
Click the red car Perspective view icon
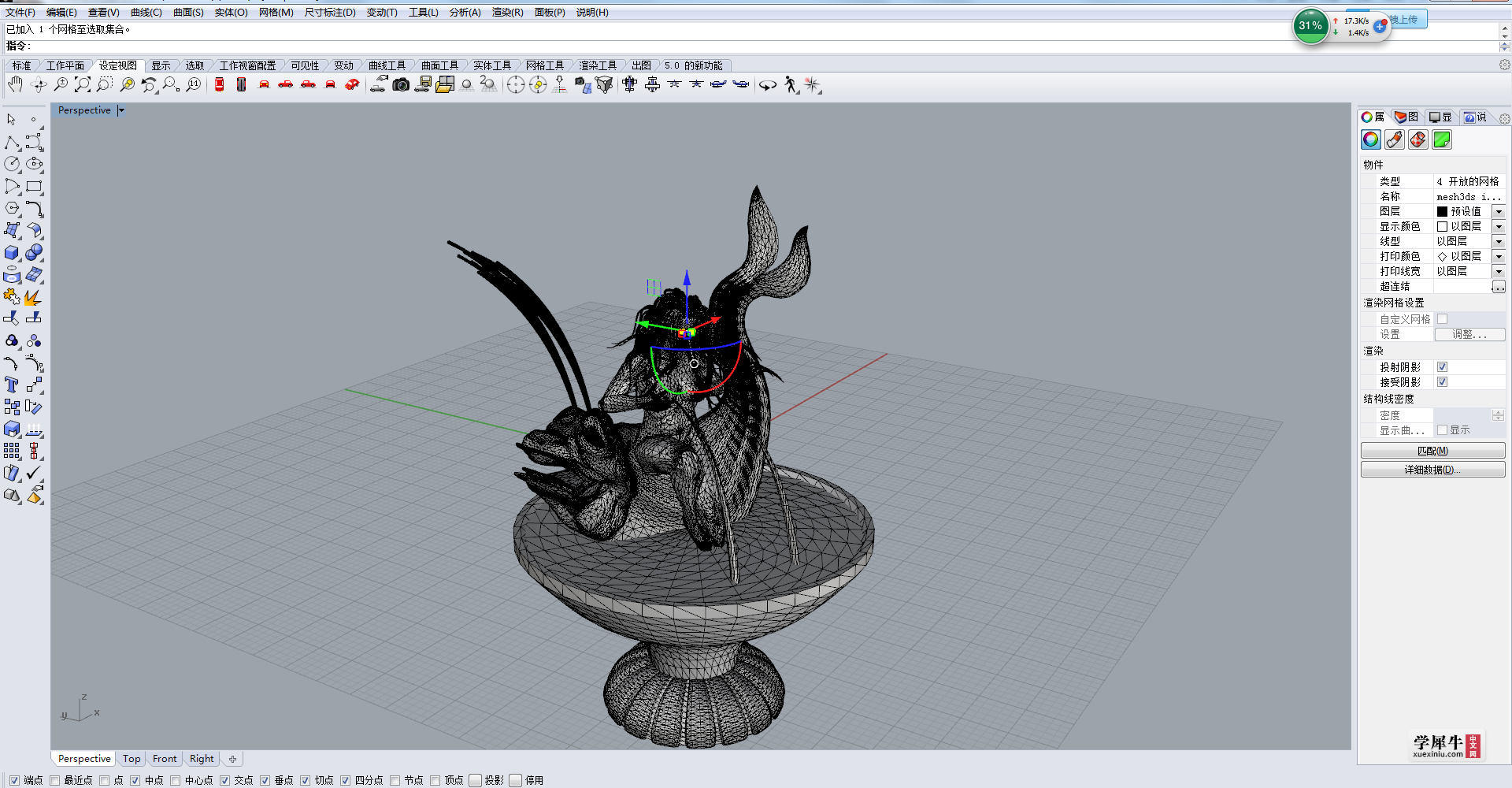[x=352, y=84]
